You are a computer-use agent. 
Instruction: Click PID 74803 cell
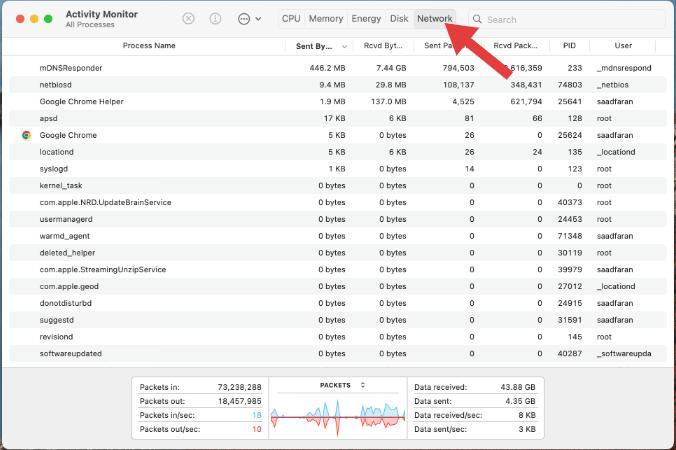tap(570, 84)
